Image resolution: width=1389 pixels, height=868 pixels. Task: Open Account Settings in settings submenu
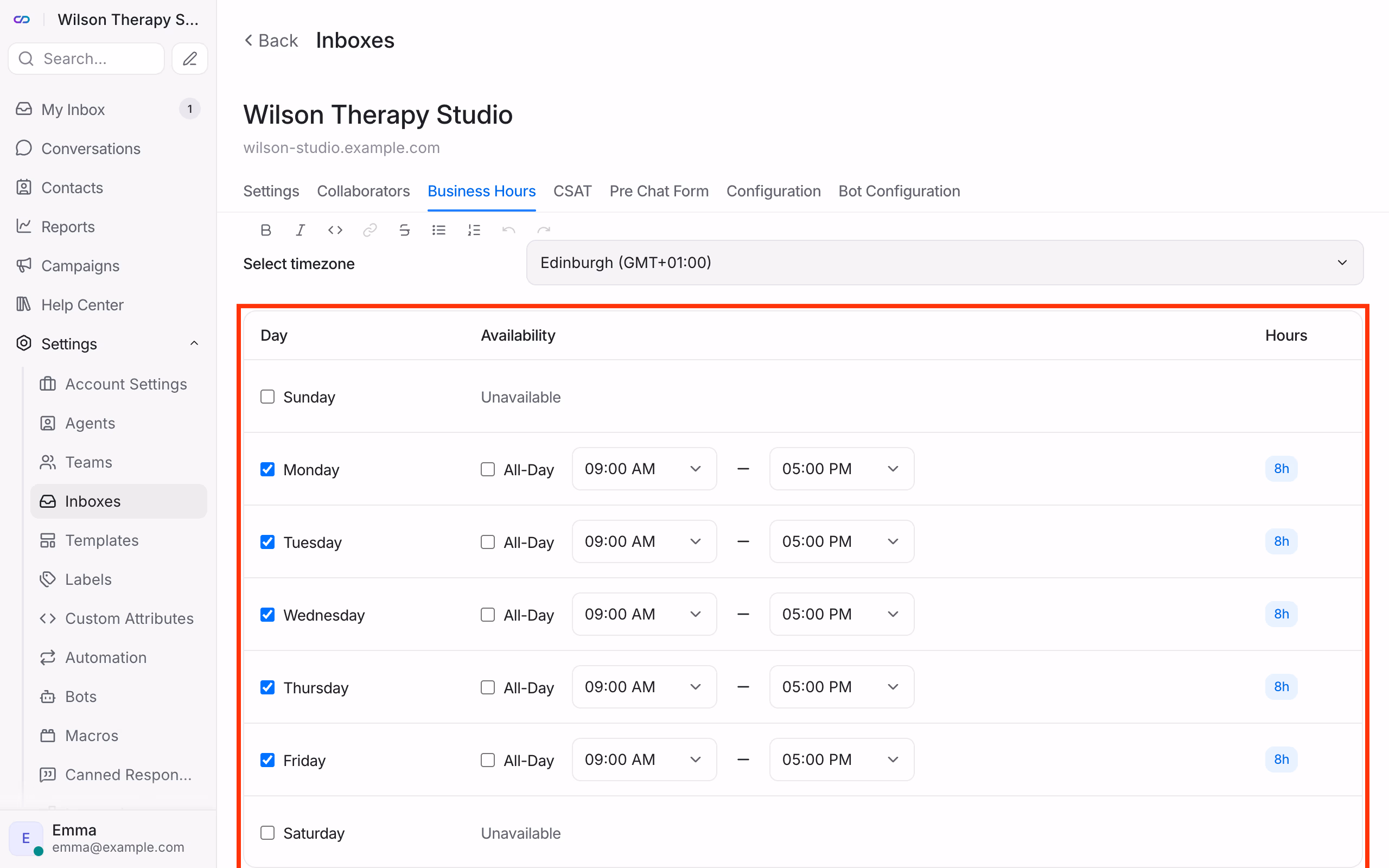[119, 384]
